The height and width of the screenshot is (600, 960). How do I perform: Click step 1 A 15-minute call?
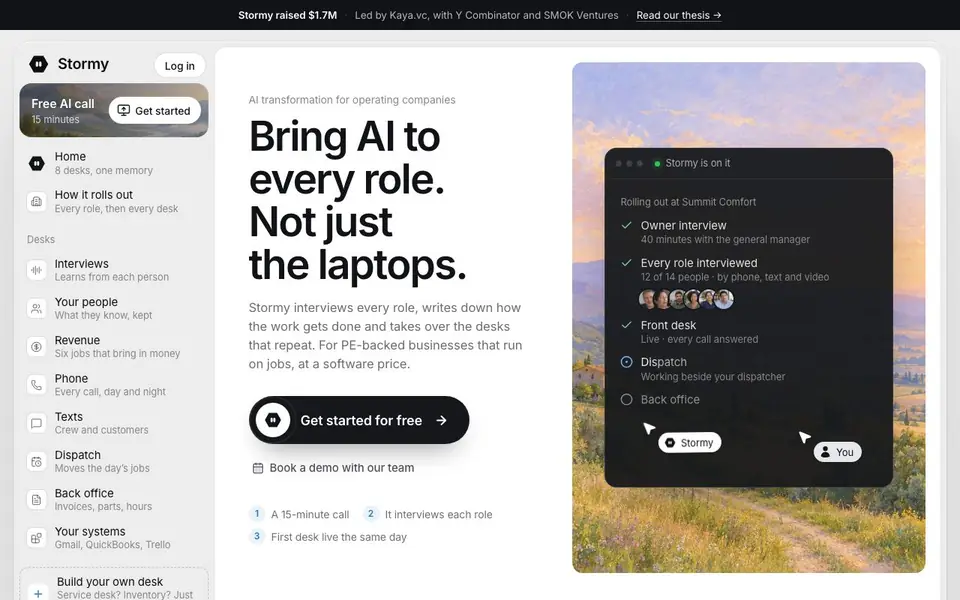pos(299,514)
